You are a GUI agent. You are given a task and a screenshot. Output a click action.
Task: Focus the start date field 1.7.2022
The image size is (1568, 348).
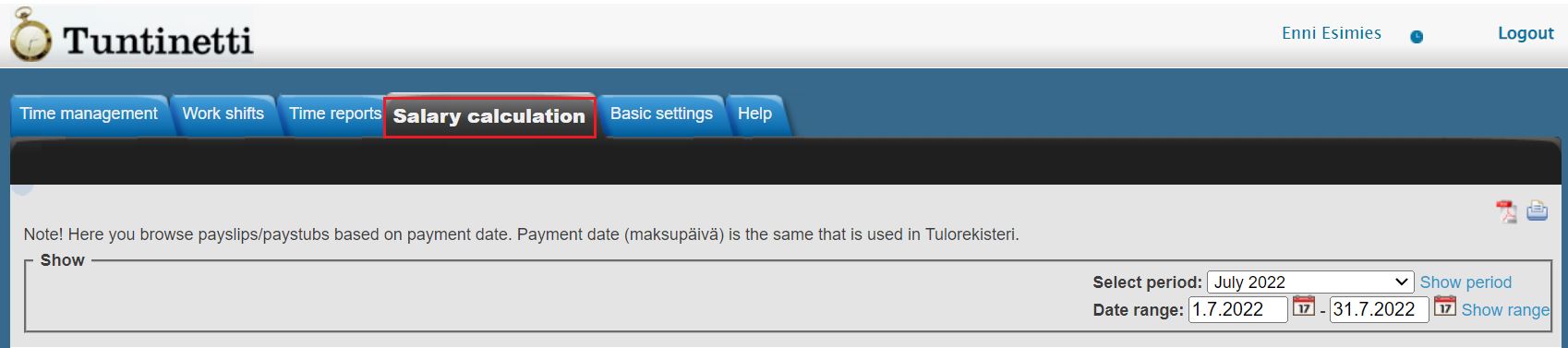coord(1237,309)
